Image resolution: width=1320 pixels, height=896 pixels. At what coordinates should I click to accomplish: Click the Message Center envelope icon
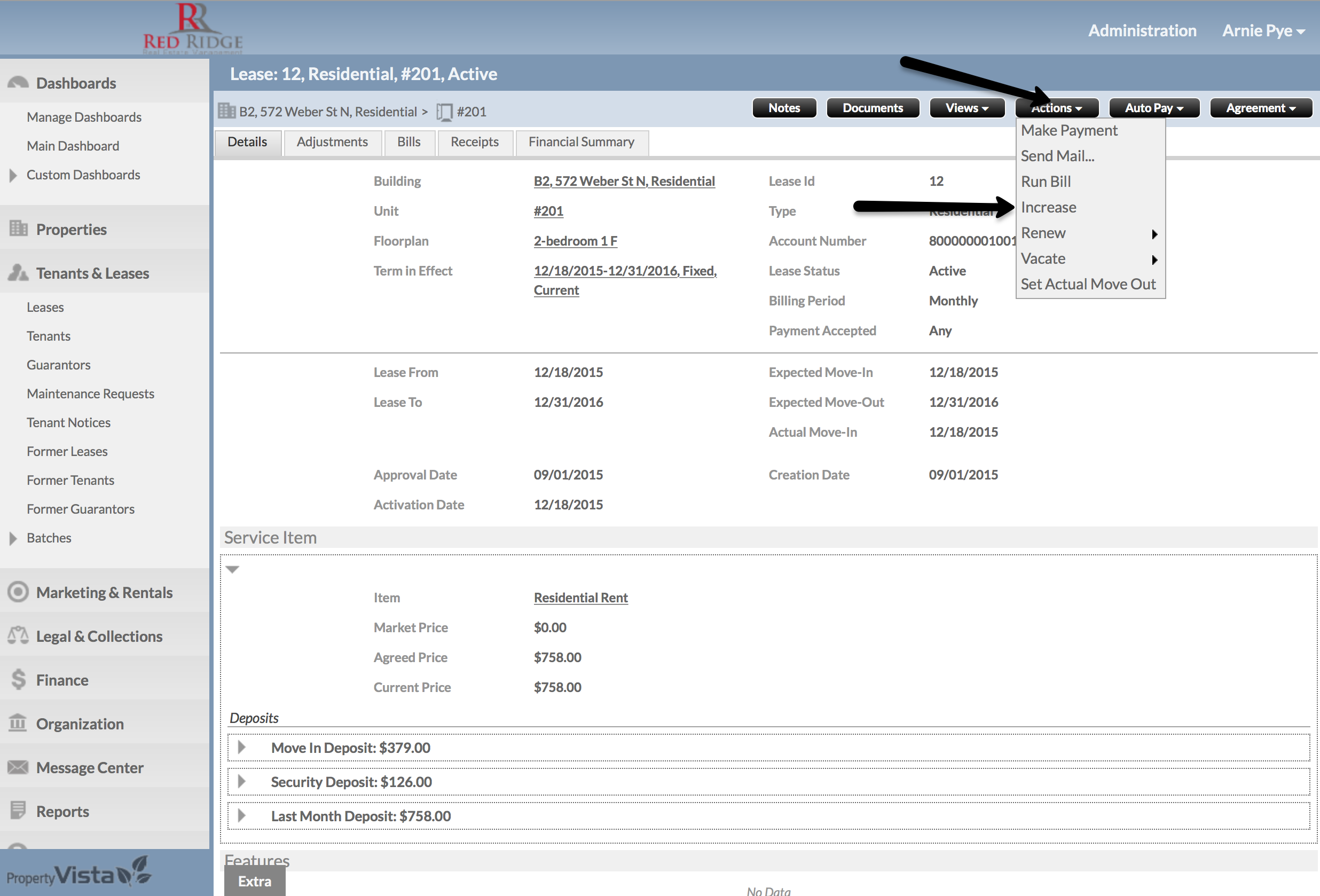tap(18, 767)
